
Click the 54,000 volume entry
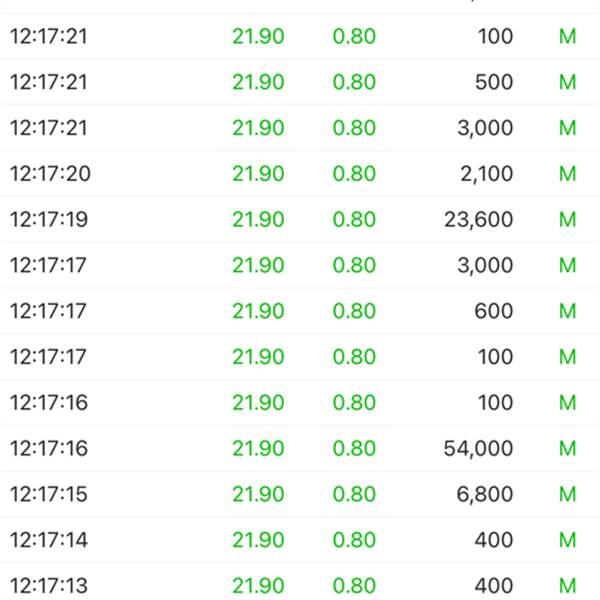478,449
